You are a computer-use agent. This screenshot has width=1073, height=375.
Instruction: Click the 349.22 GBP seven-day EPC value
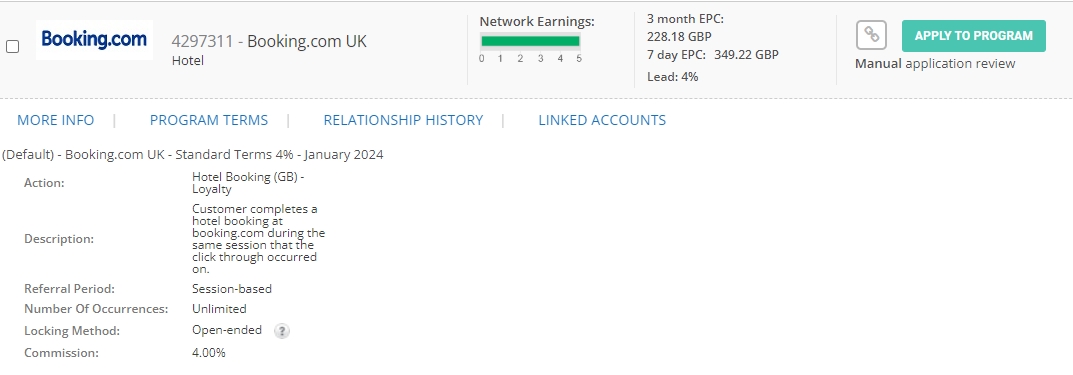point(746,55)
